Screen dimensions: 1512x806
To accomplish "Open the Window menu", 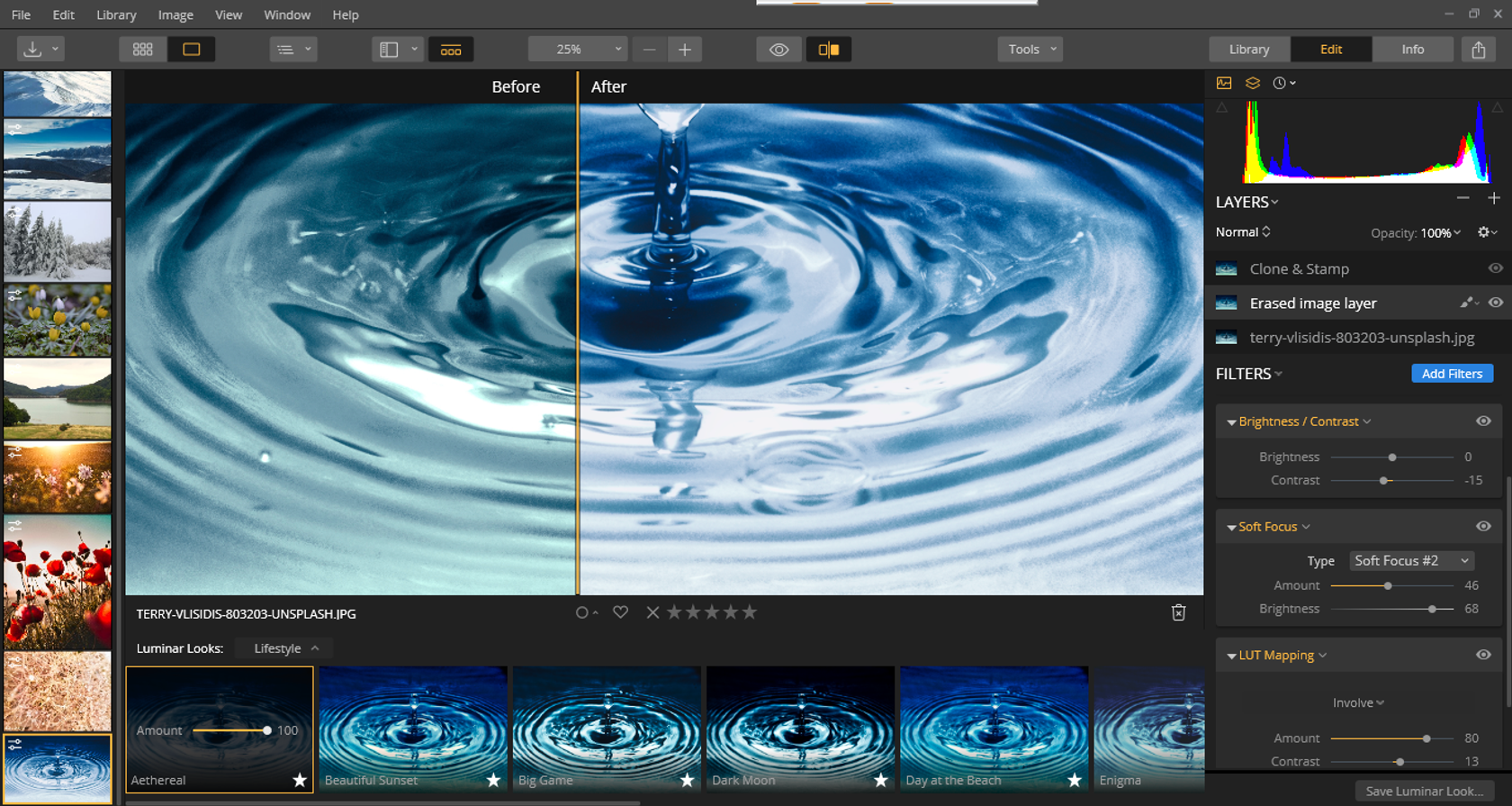I will tap(287, 14).
